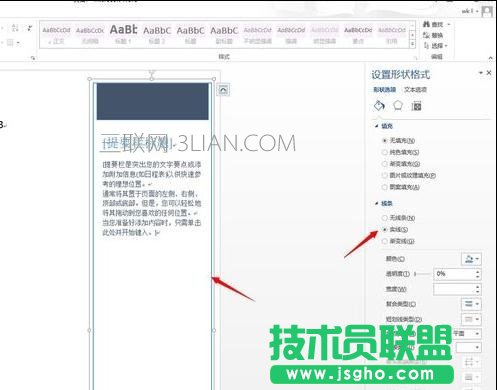
Task: Expand the styles gallery More button
Action: pyautogui.click(x=413, y=44)
